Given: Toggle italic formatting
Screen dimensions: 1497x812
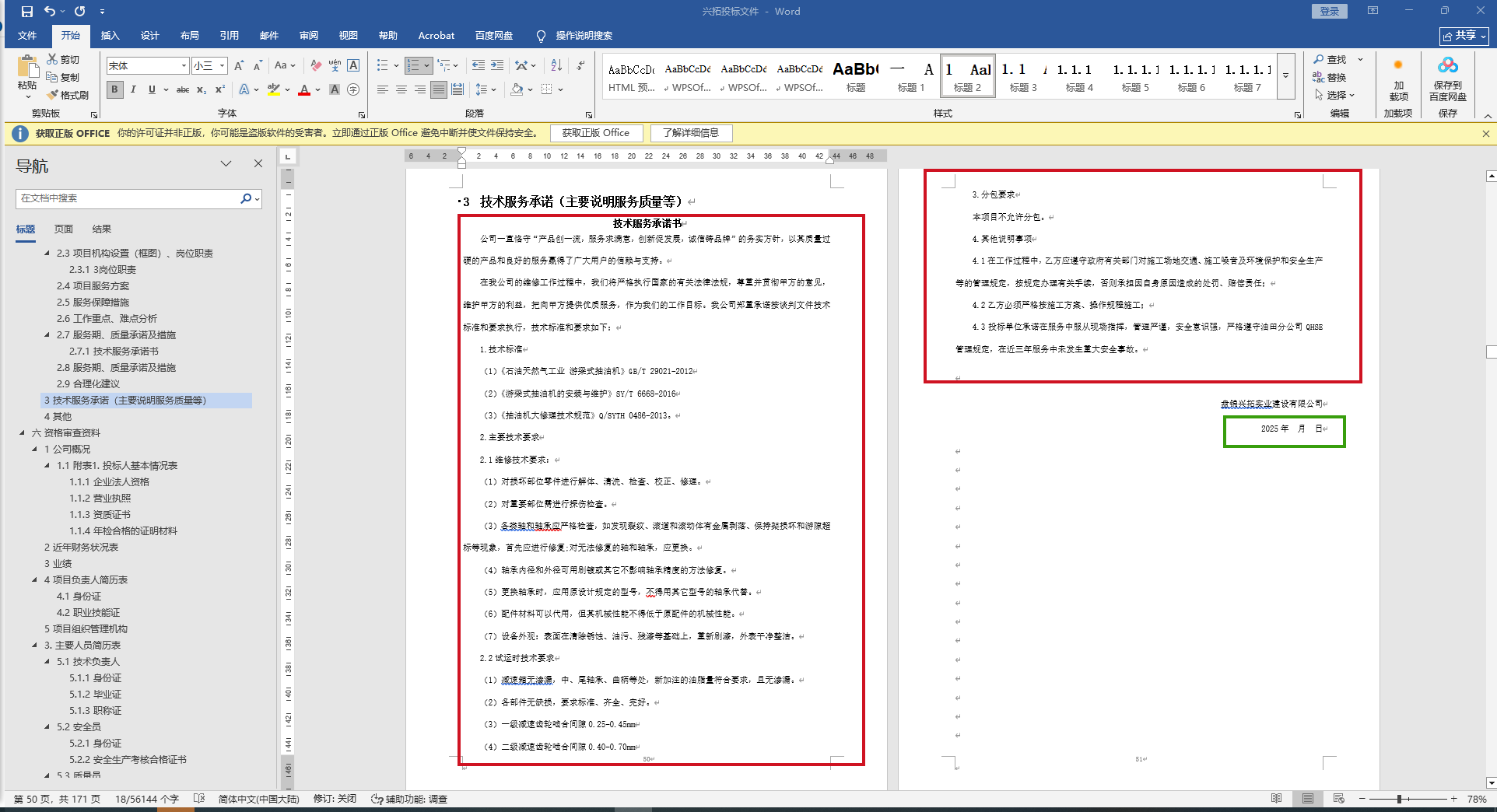Looking at the screenshot, I should (x=133, y=89).
